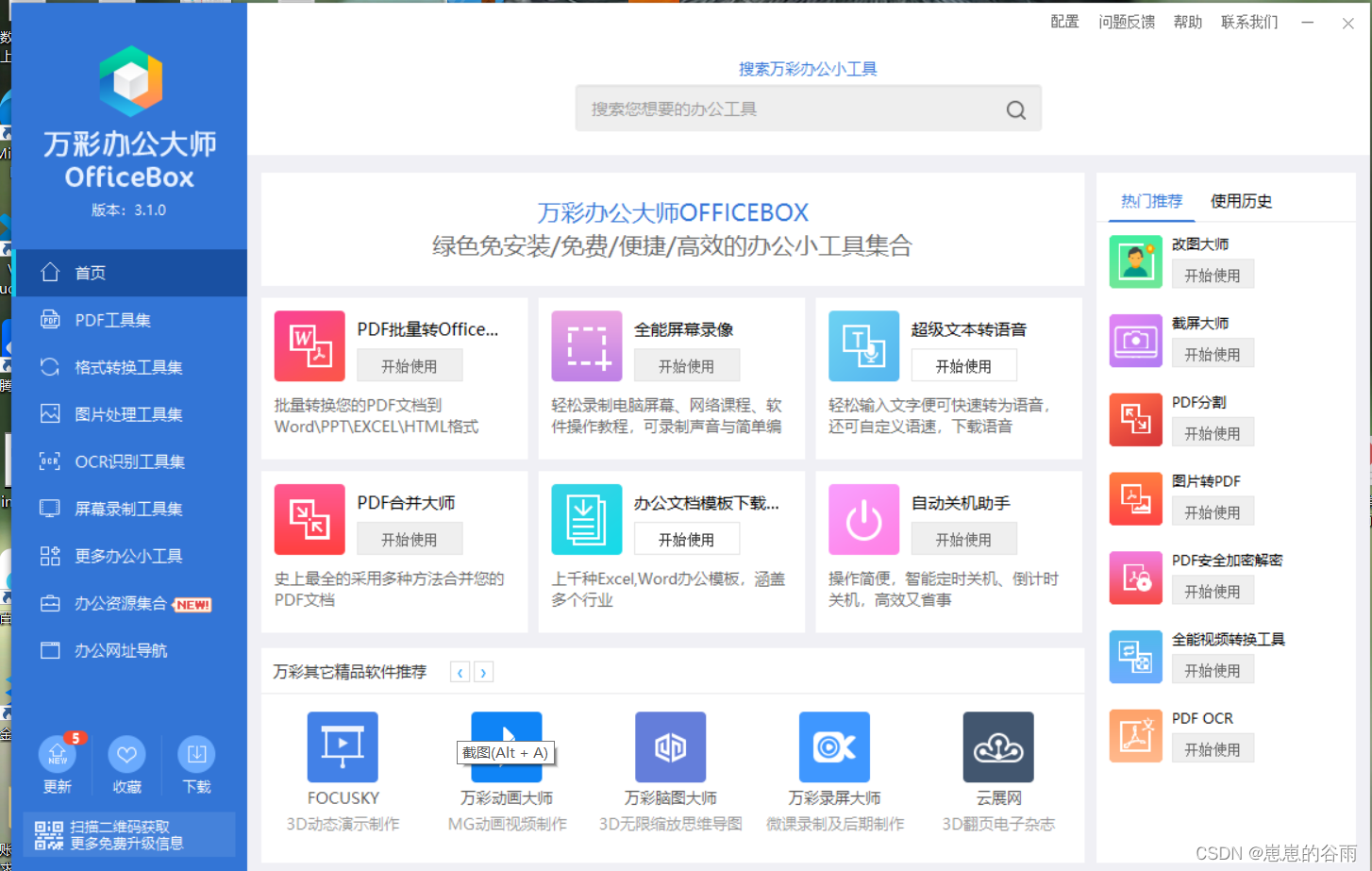
Task: Click the 下载 download icon
Action: click(196, 754)
